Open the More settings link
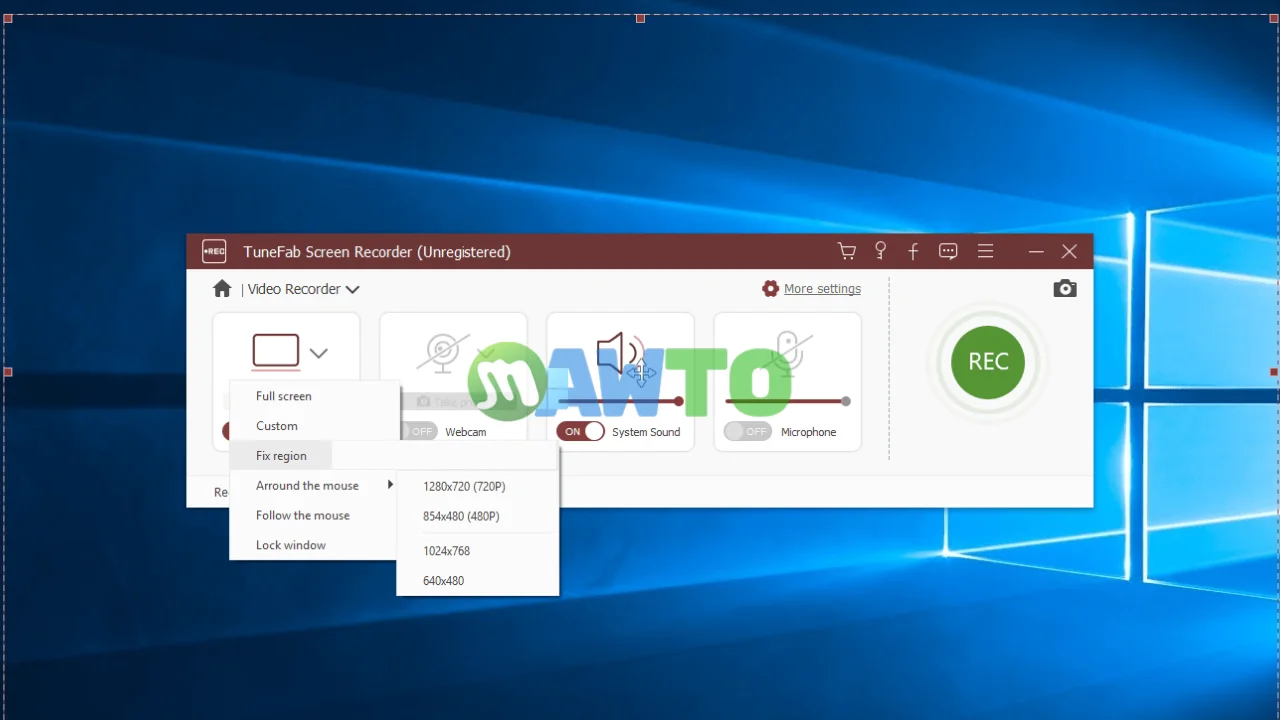Image resolution: width=1280 pixels, height=720 pixels. click(822, 289)
